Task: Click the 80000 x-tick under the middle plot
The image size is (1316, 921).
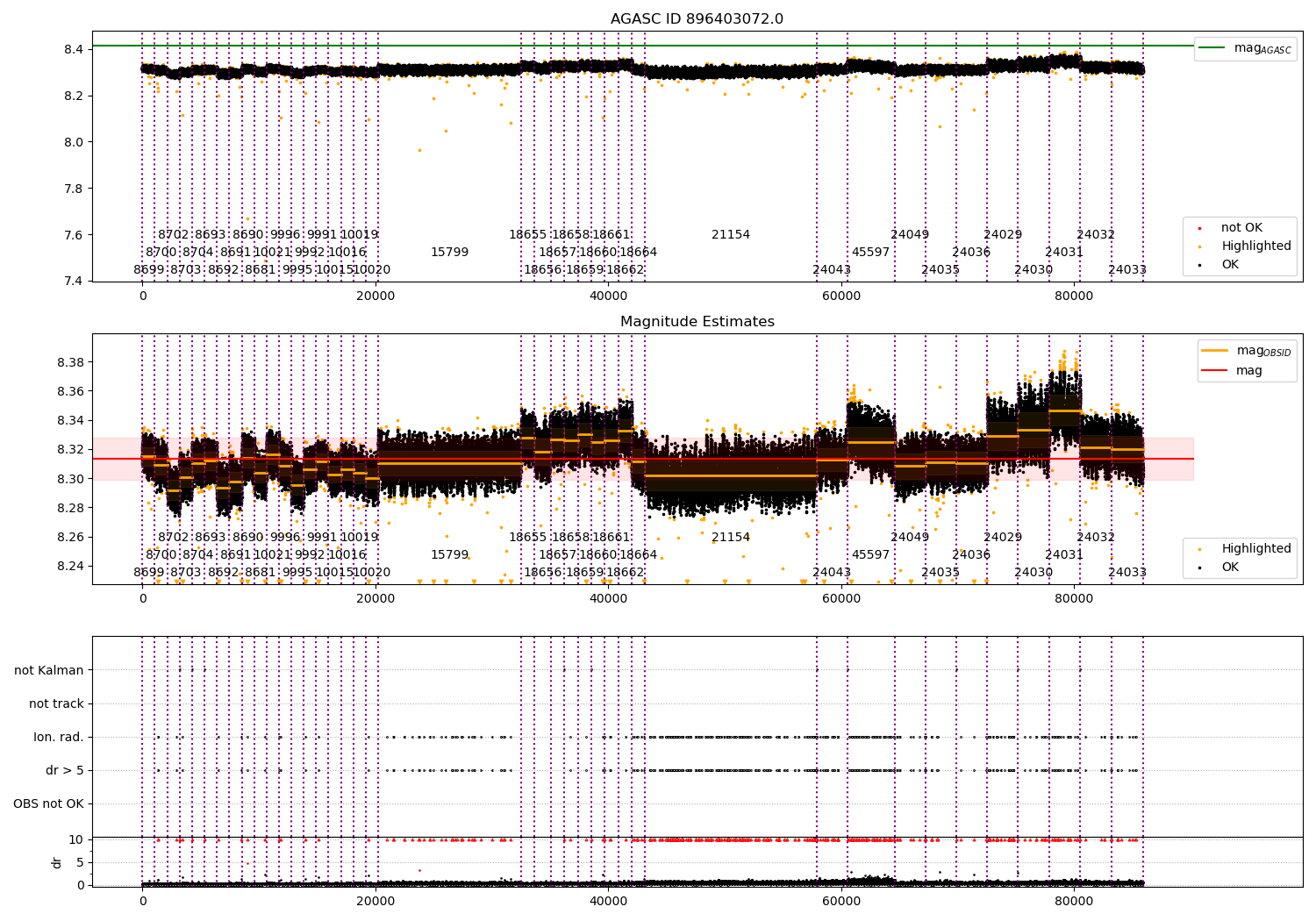Action: (x=1074, y=599)
